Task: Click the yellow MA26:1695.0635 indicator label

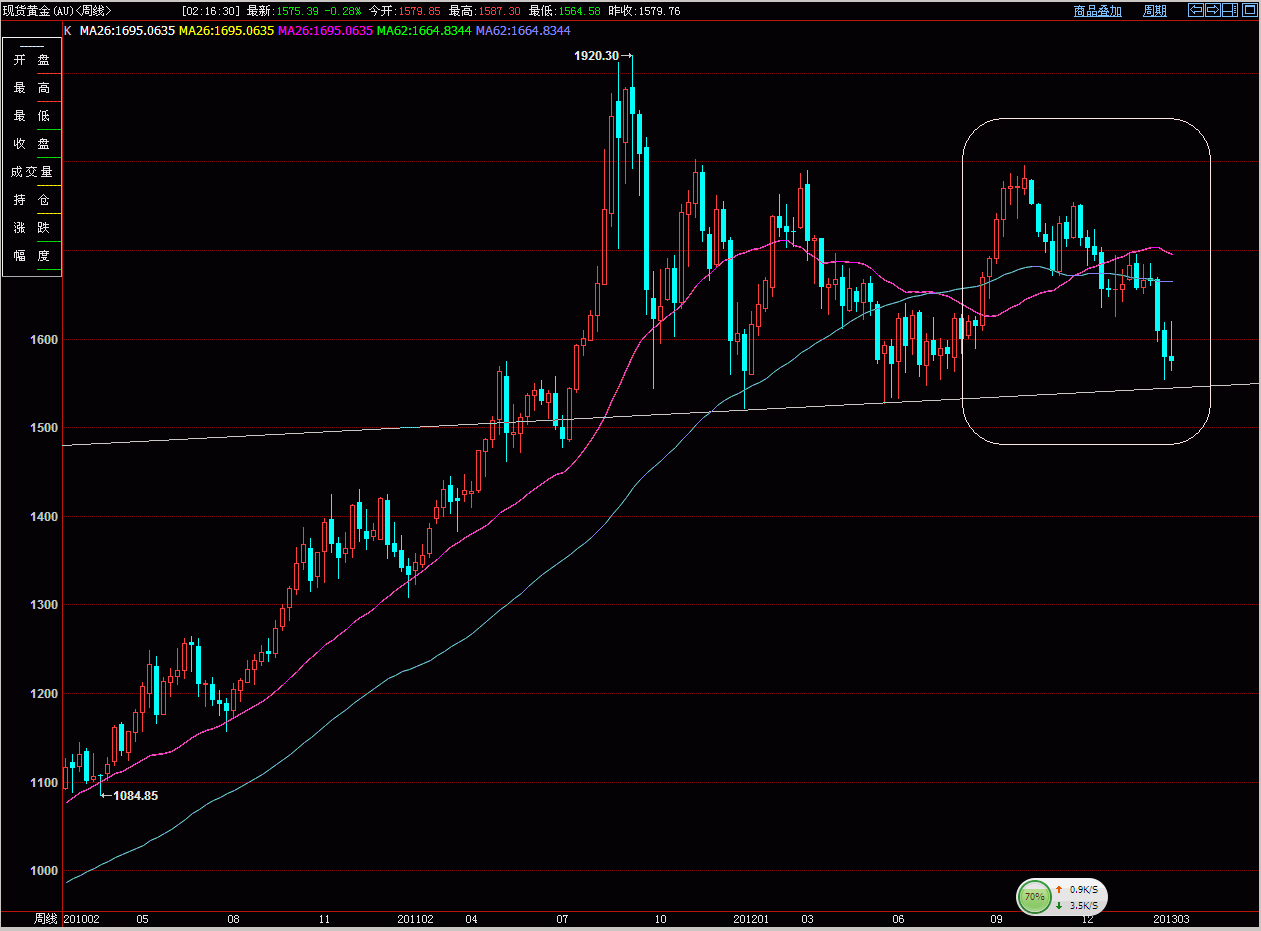Action: pyautogui.click(x=226, y=31)
